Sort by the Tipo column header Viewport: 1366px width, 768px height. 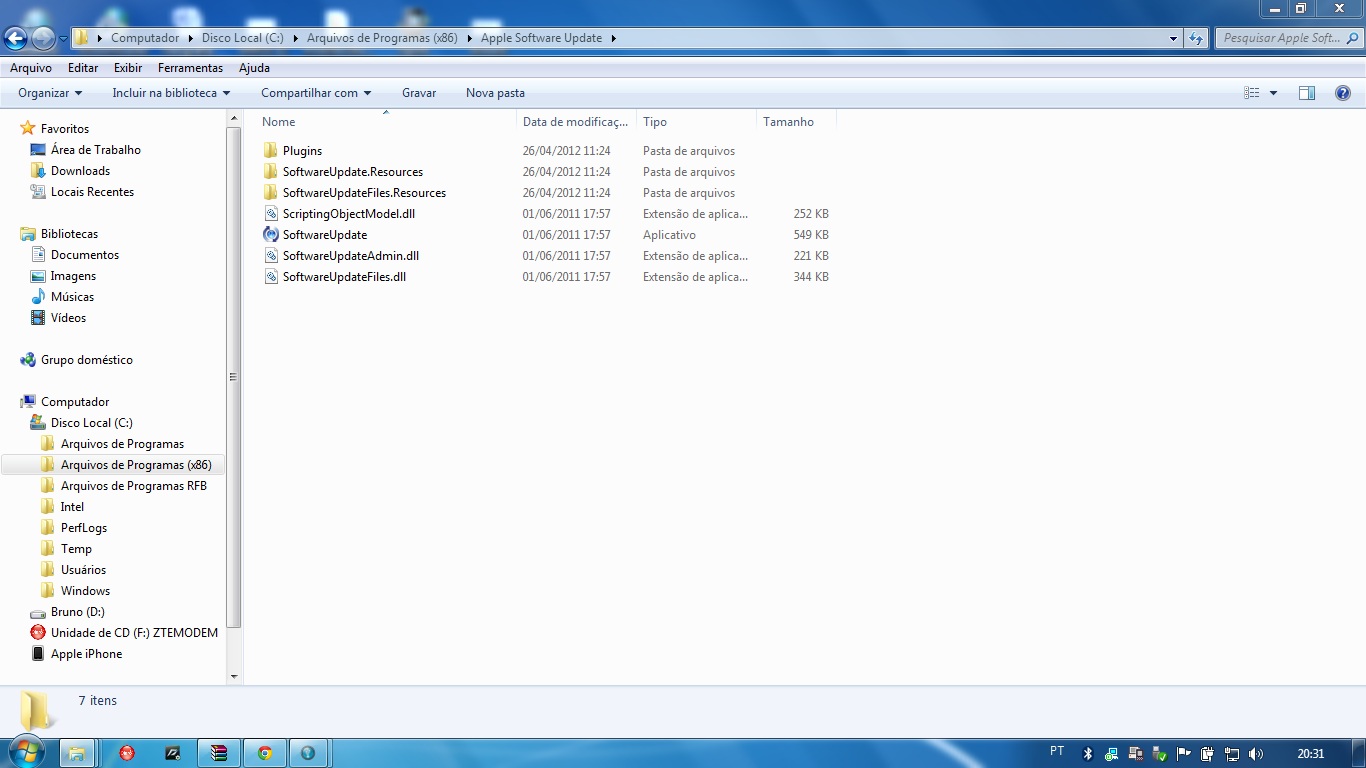696,122
